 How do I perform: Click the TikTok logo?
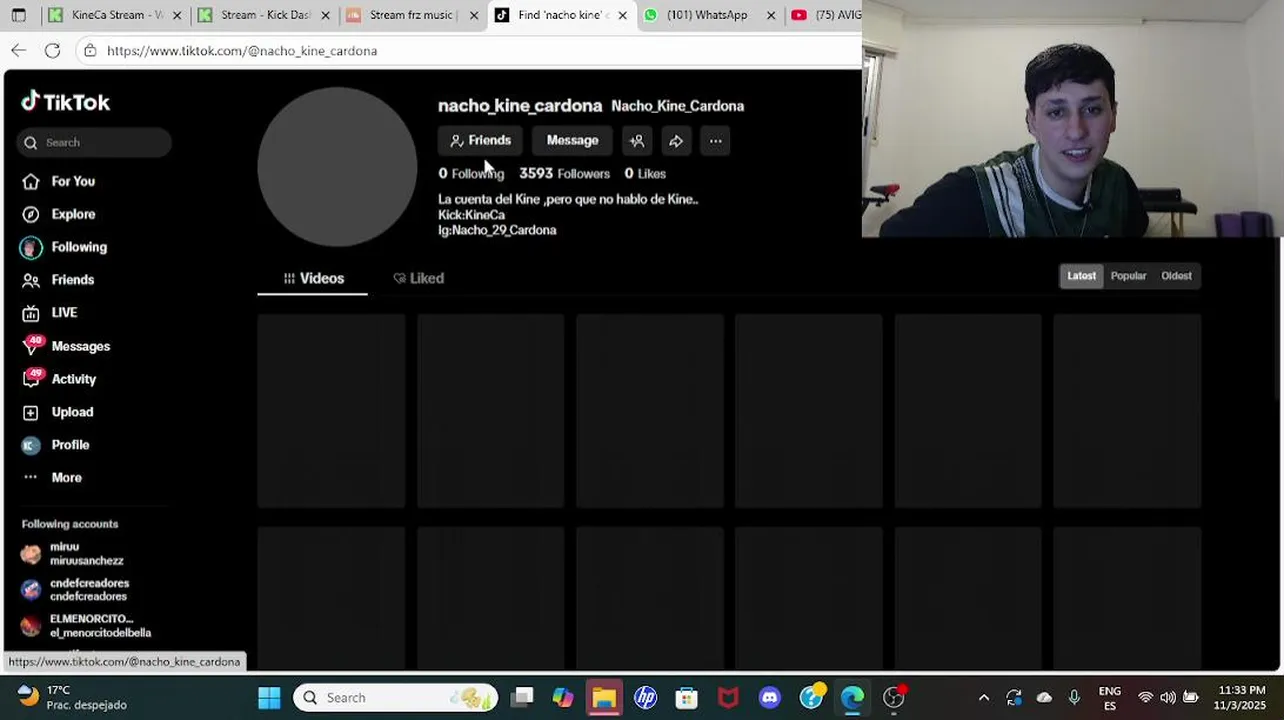click(66, 102)
